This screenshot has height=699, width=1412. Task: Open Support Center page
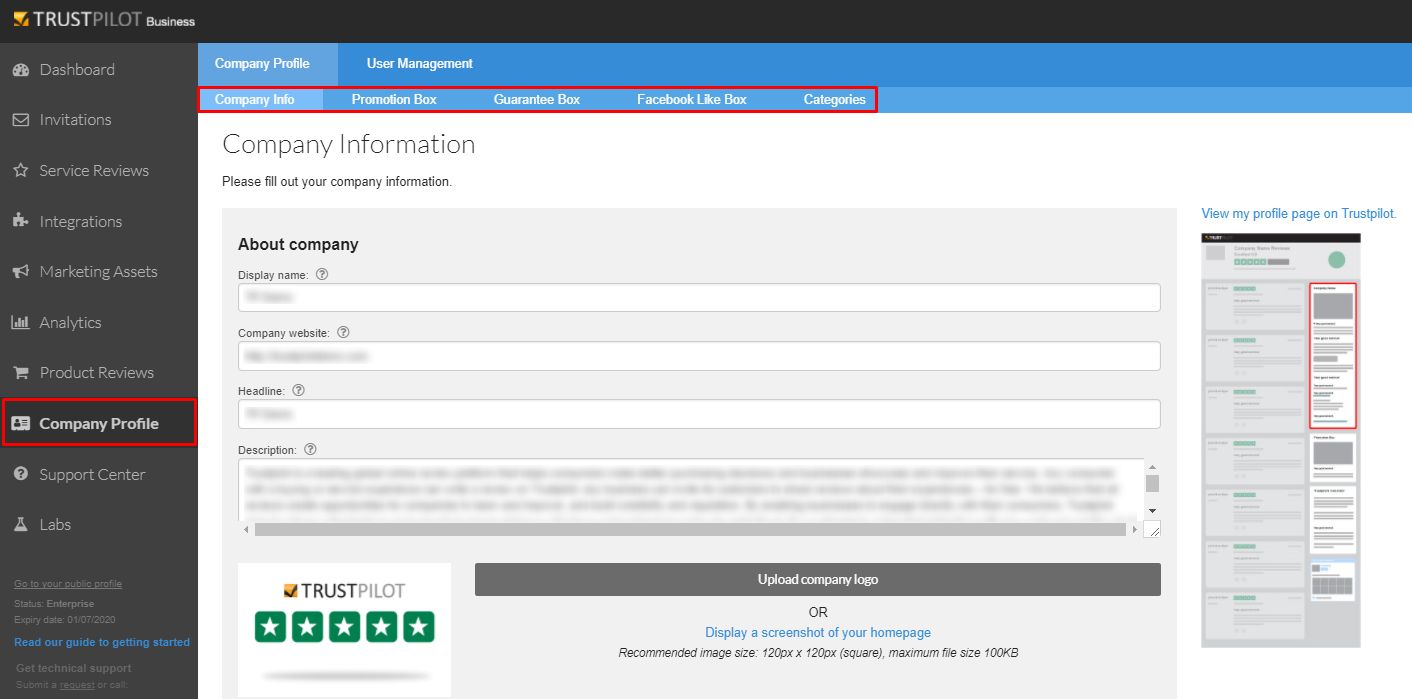coord(92,474)
